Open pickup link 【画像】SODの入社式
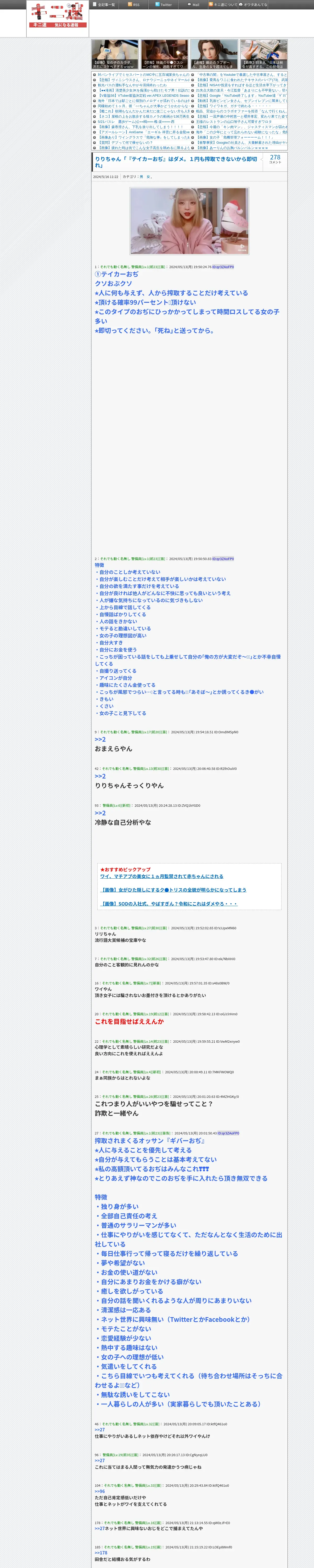This screenshot has width=314, height=1568. click(168, 904)
